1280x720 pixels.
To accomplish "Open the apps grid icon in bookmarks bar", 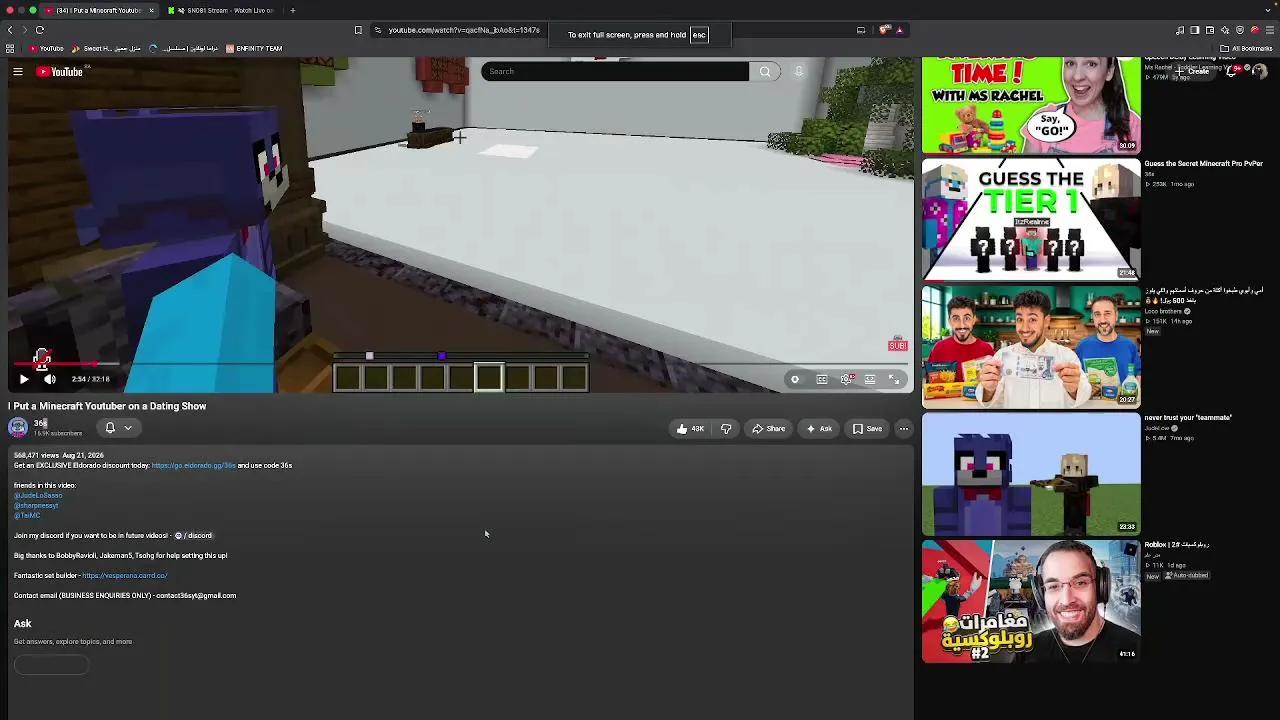I will (10, 48).
